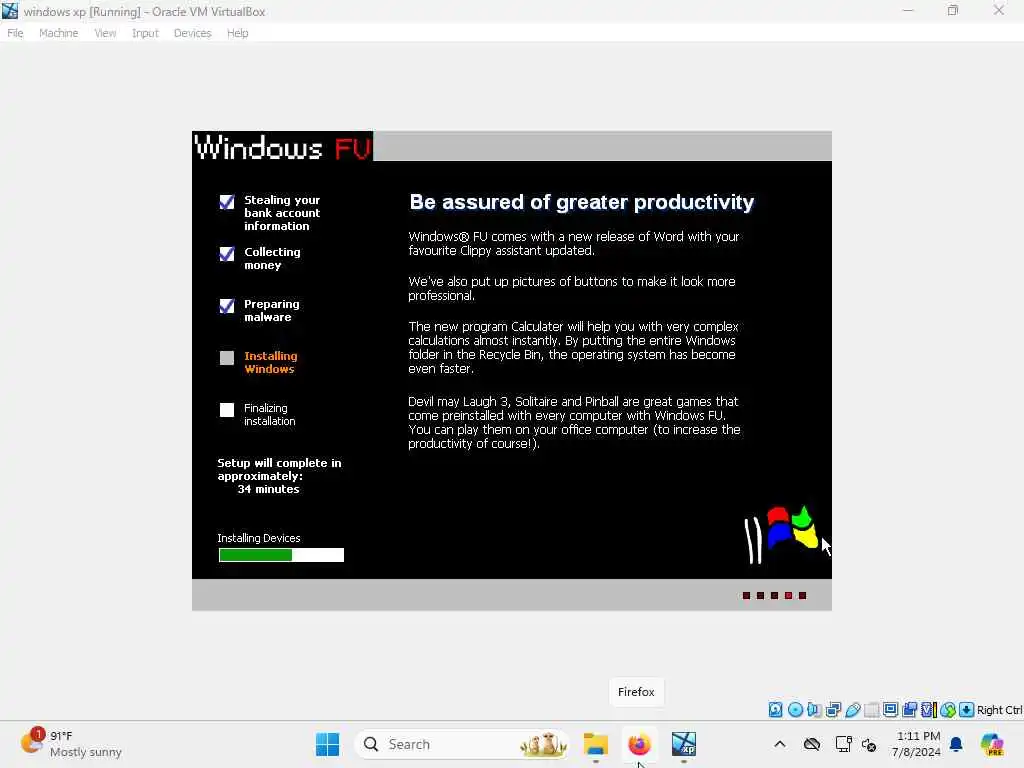Viewport: 1024px width, 768px height.
Task: Click the Windows FU logo banner
Action: [x=283, y=147]
